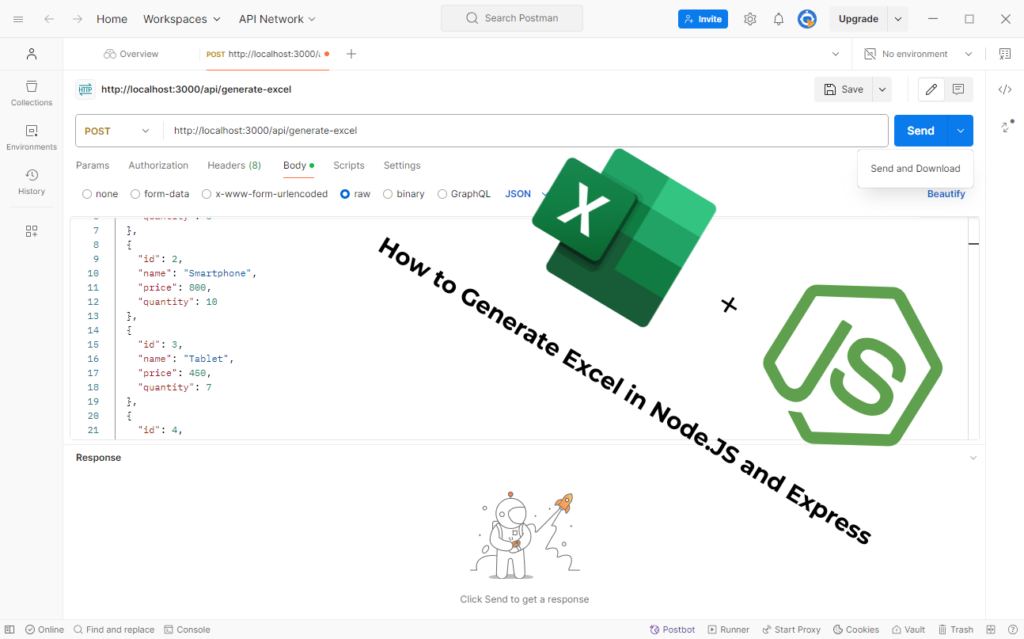Viewport: 1024px width, 639px height.
Task: Open the user avatar menu
Action: click(807, 19)
